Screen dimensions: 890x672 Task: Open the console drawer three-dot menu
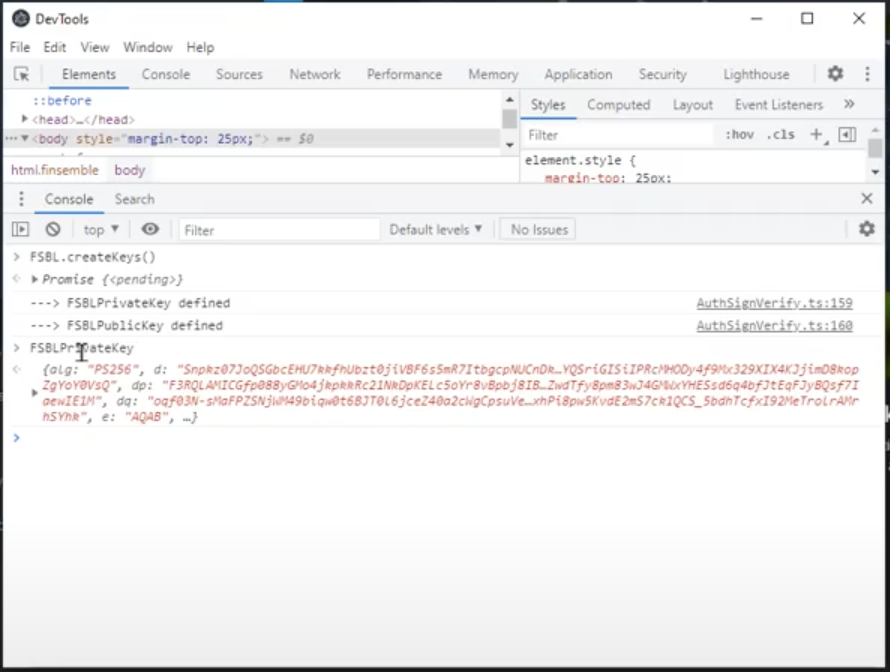(21, 199)
